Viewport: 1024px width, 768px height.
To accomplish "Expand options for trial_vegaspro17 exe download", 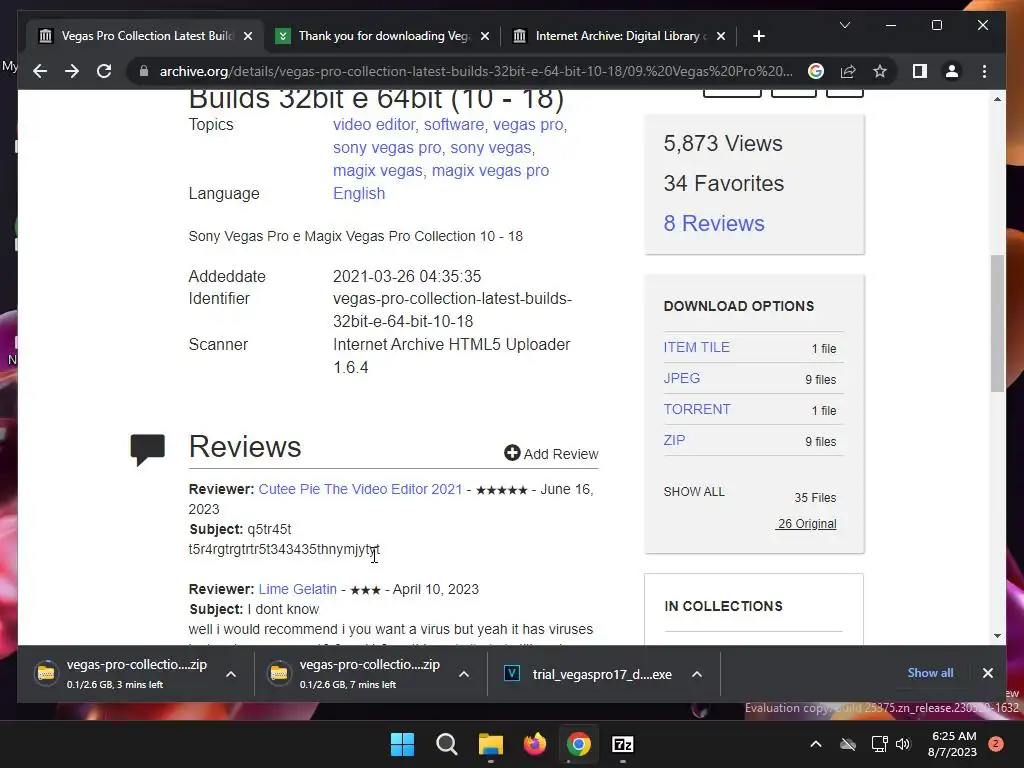I will tap(697, 674).
